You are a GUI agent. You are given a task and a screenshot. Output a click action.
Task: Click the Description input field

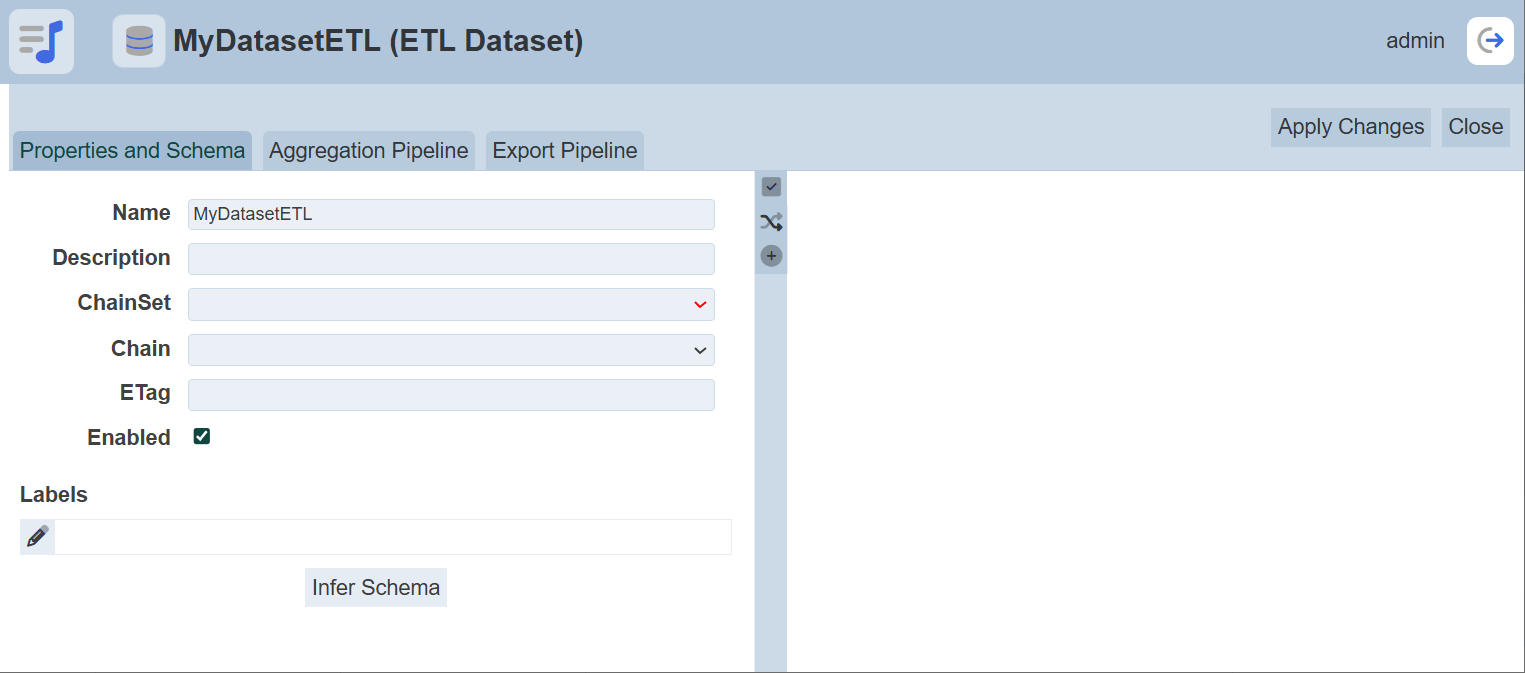coord(450,259)
